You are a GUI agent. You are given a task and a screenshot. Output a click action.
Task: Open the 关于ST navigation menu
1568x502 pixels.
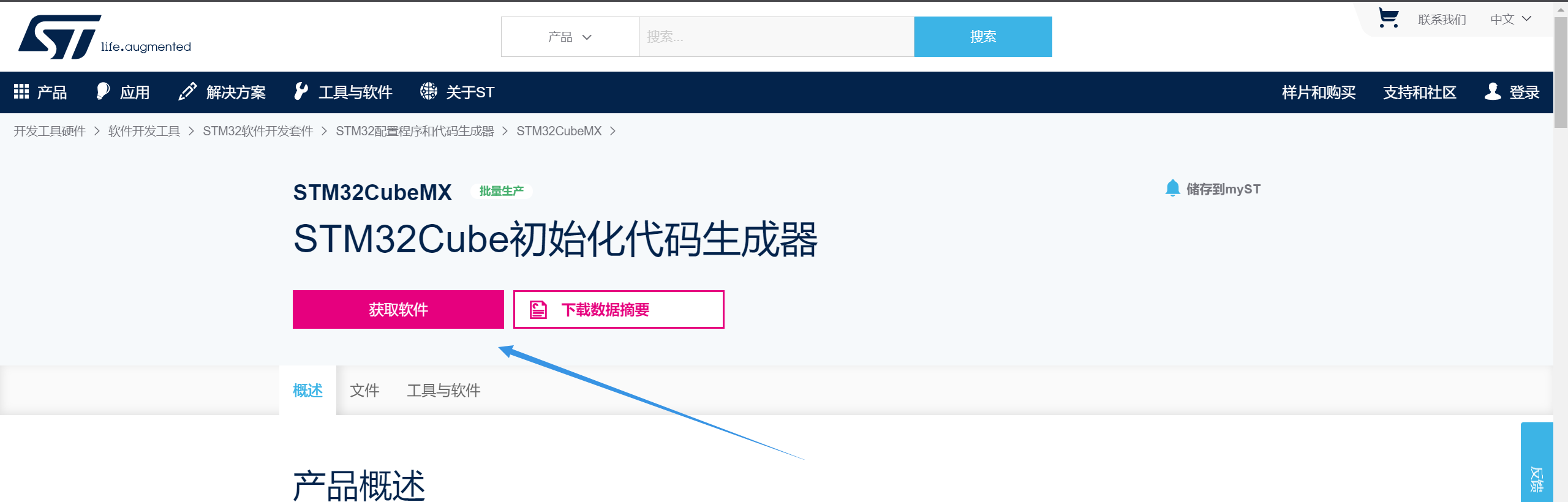pyautogui.click(x=457, y=92)
